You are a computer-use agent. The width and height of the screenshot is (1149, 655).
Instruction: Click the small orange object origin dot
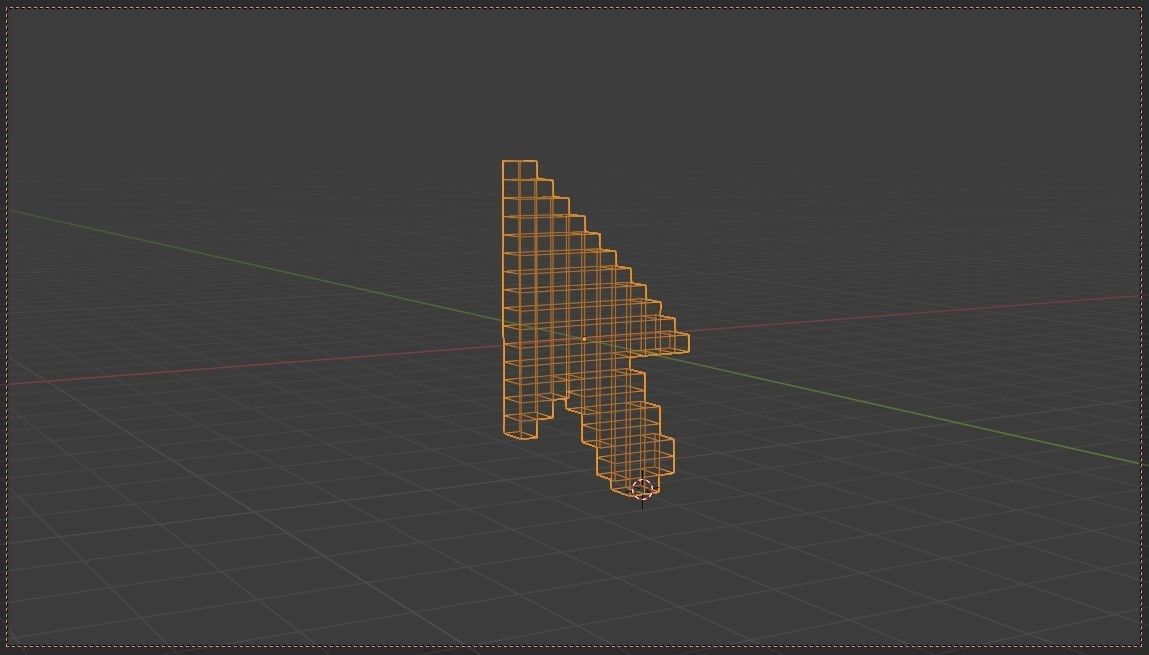click(584, 339)
